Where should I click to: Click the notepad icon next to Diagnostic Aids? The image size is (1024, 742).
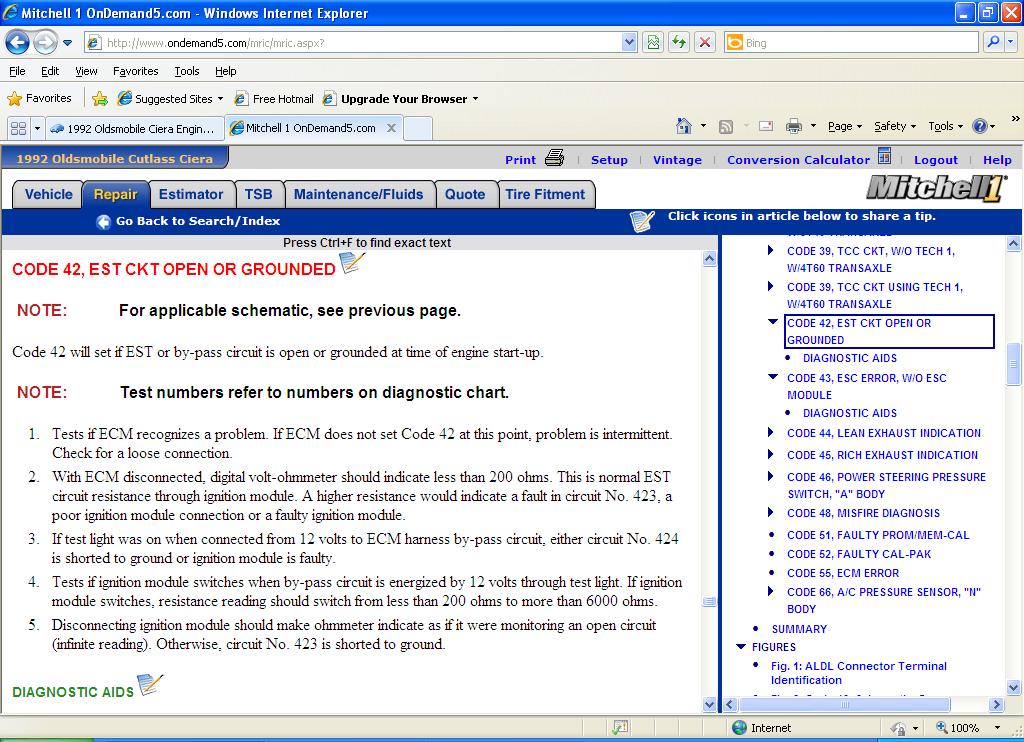click(x=150, y=685)
